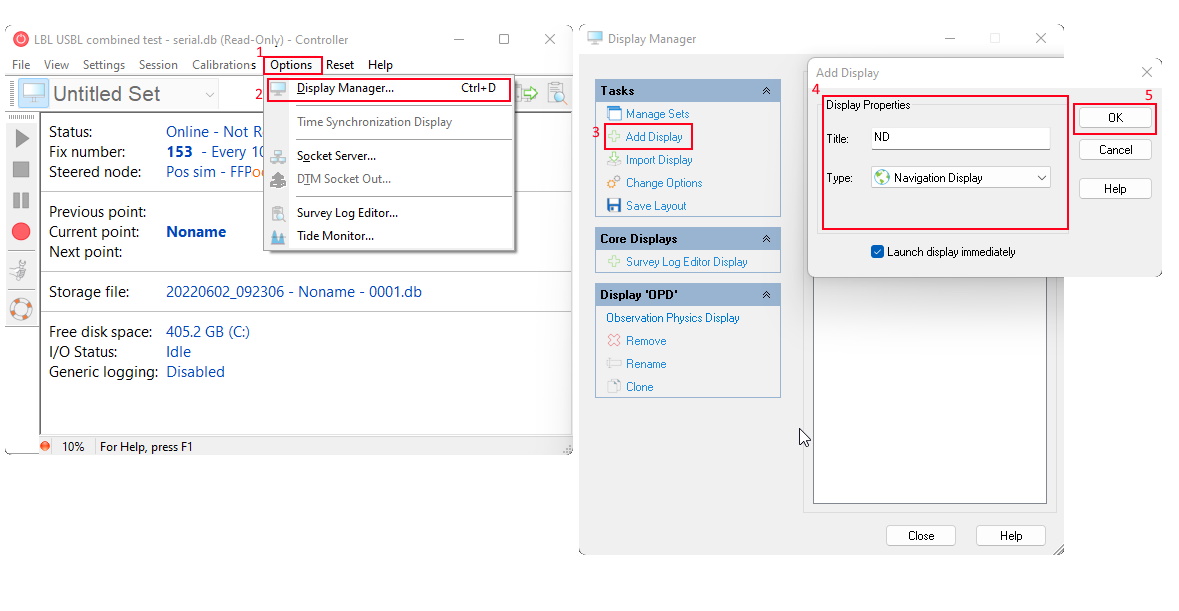The image size is (1179, 611).
Task: Toggle Launch display immediately checkbox
Action: (877, 252)
